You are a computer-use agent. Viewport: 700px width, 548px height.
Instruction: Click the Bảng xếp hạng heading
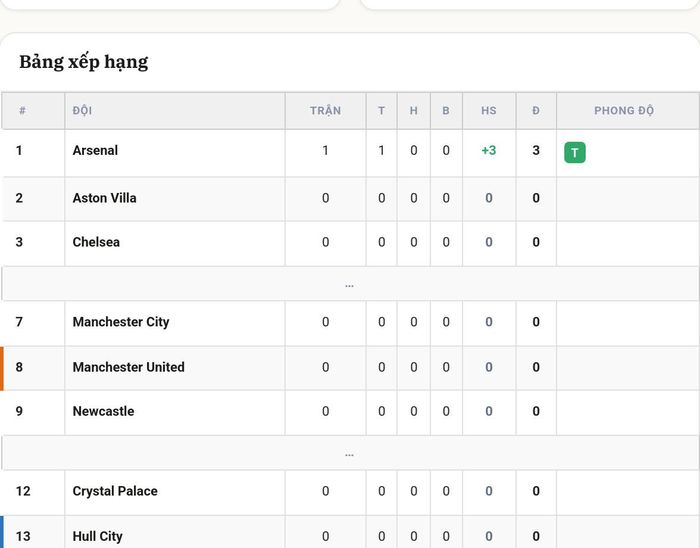click(x=83, y=62)
